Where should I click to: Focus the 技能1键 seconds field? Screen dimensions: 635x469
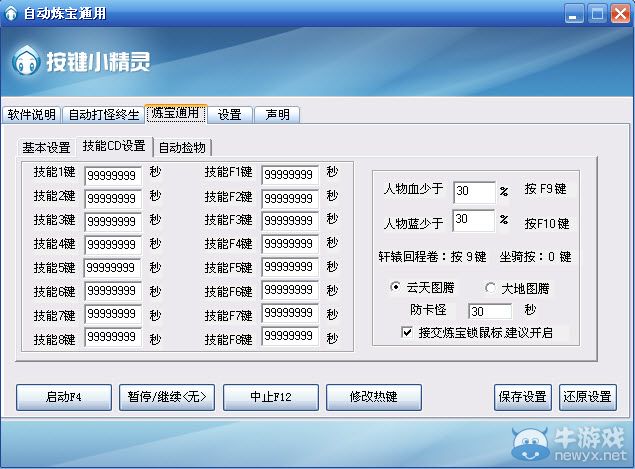coord(113,176)
